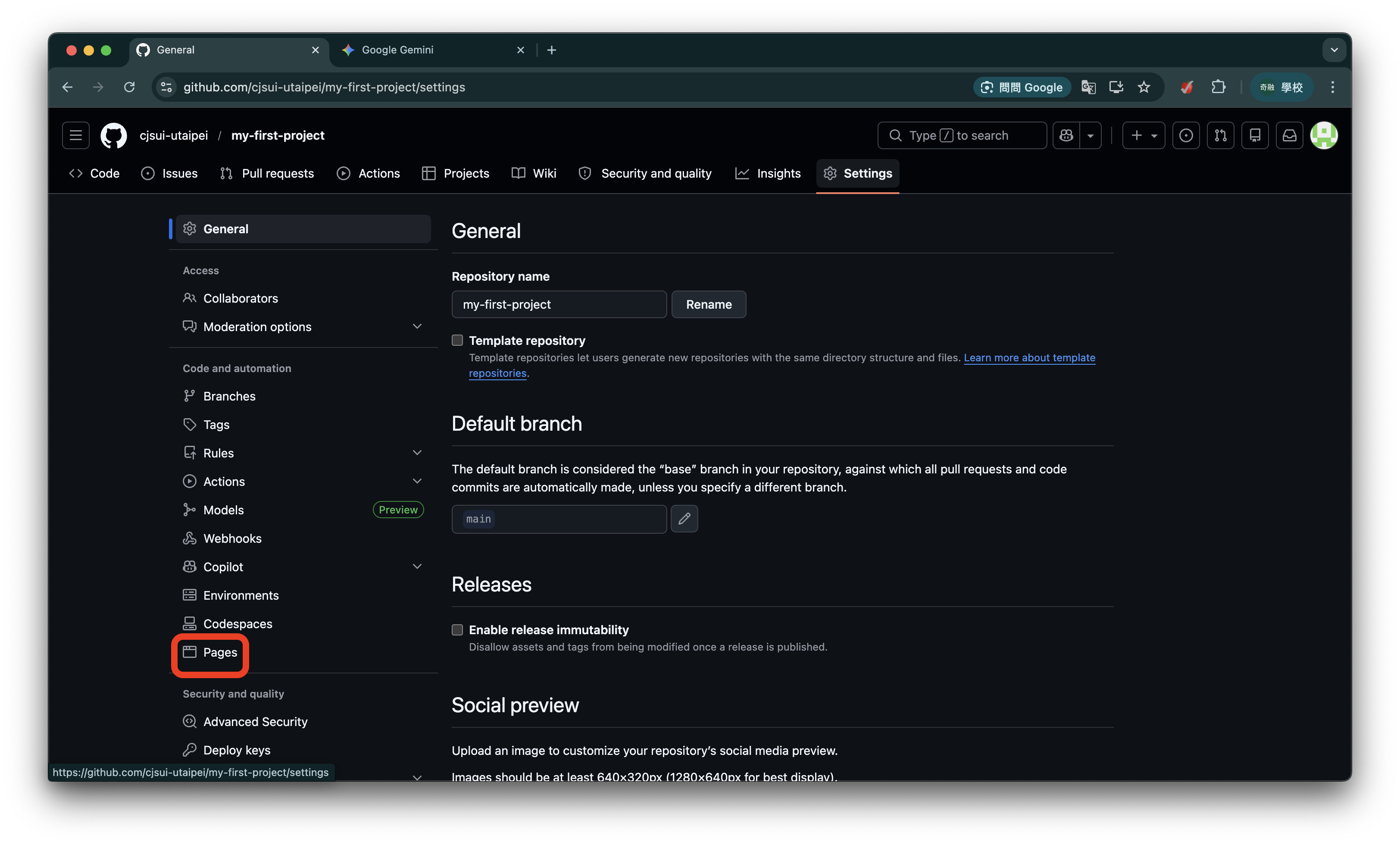The height and width of the screenshot is (845, 1400).
Task: Select the Settings tab
Action: click(x=858, y=173)
